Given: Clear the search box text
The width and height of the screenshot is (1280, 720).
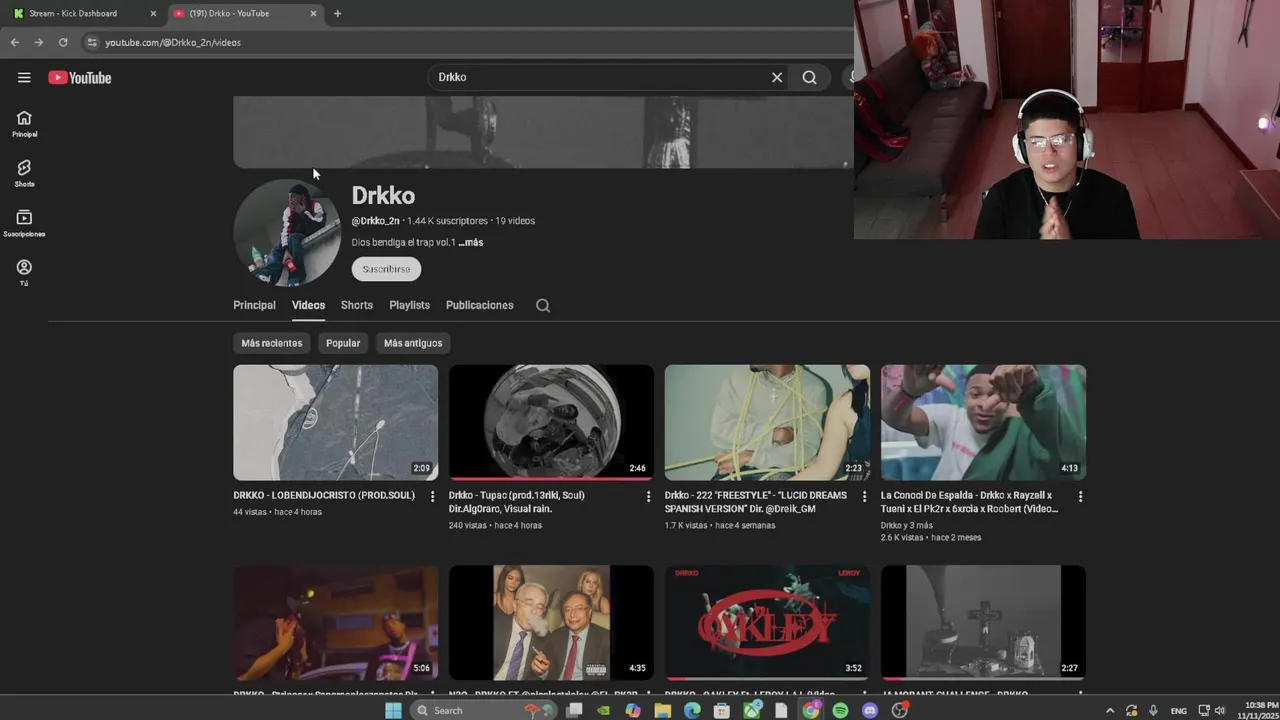Looking at the screenshot, I should click(776, 77).
